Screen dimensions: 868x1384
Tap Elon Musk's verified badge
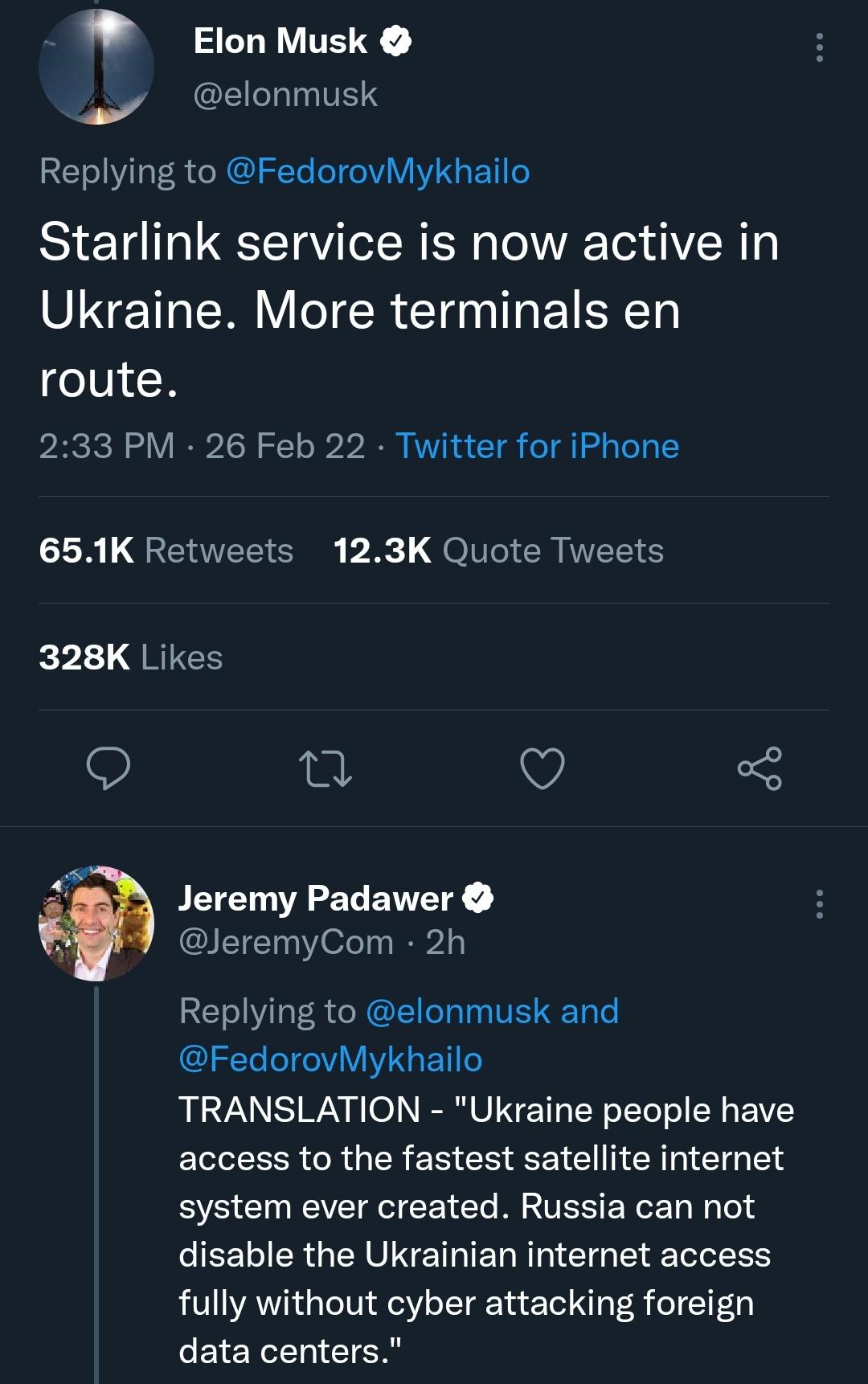pos(395,41)
